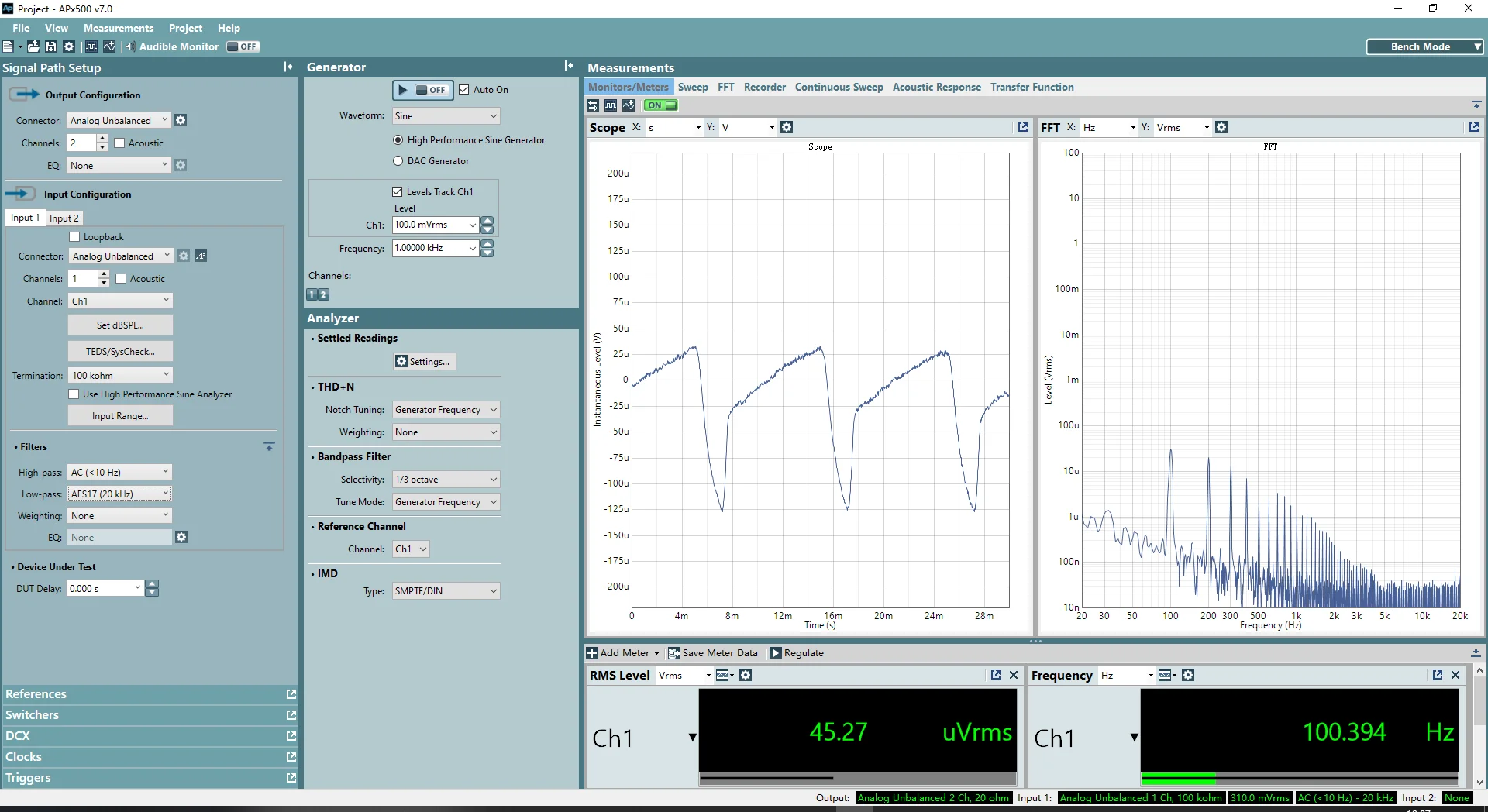Screen dimensions: 1488x812
Task: Pop out the Frequency meter
Action: coord(1438,675)
